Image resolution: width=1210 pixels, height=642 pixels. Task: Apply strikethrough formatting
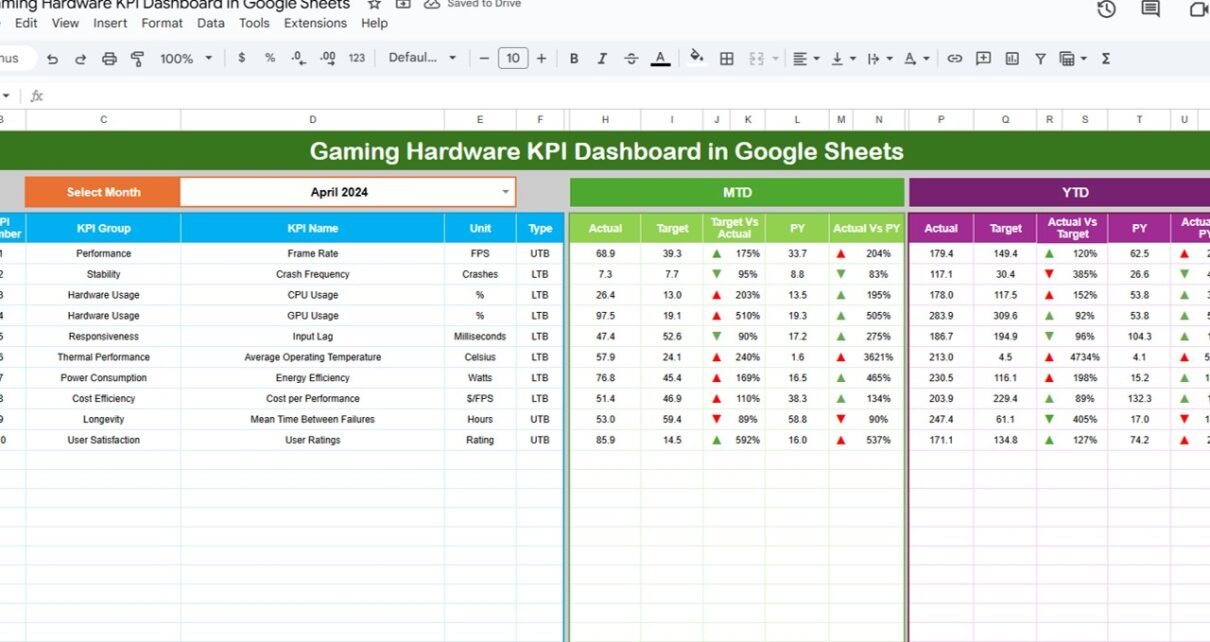[631, 59]
